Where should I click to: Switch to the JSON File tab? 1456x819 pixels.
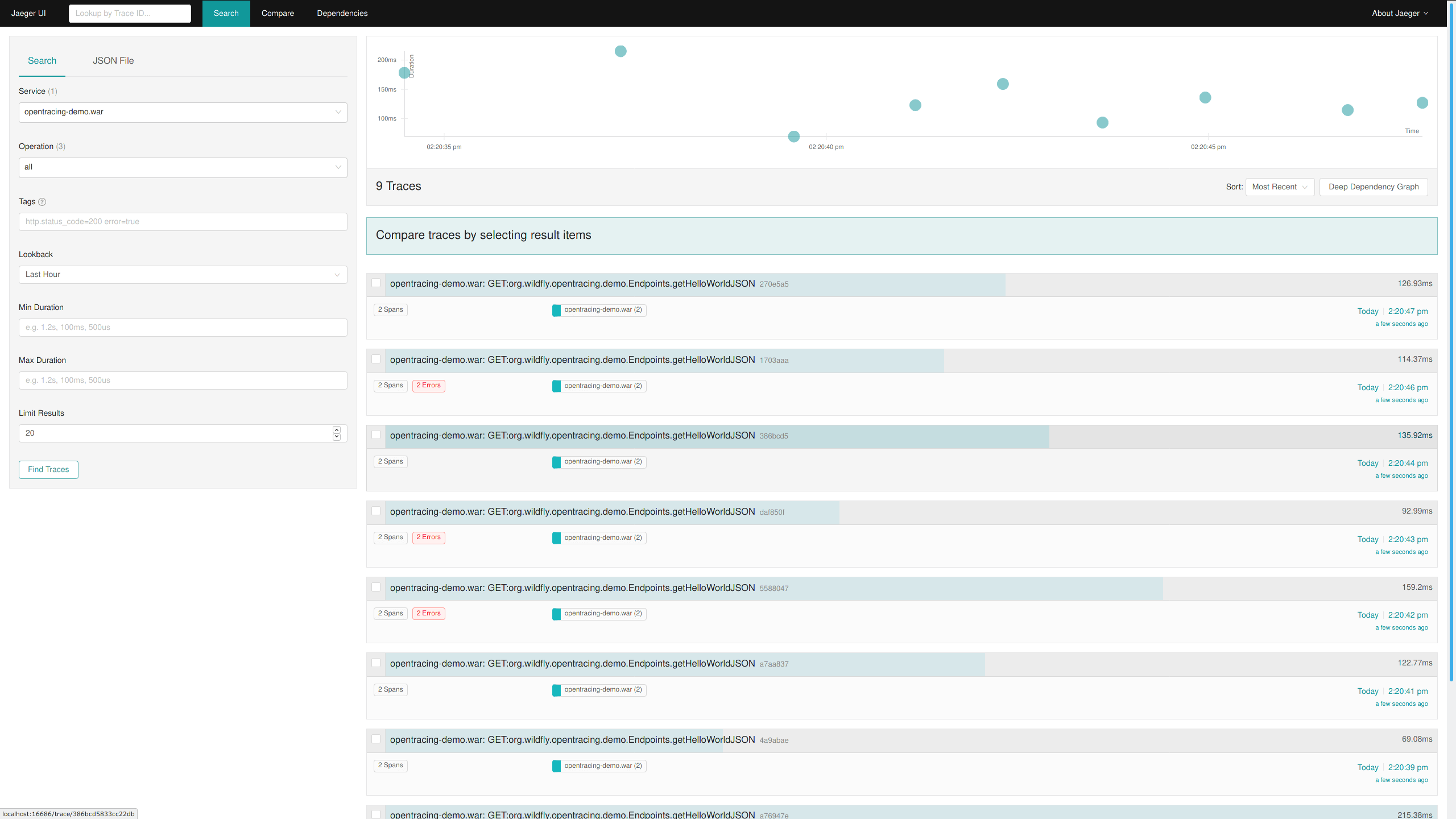click(113, 61)
